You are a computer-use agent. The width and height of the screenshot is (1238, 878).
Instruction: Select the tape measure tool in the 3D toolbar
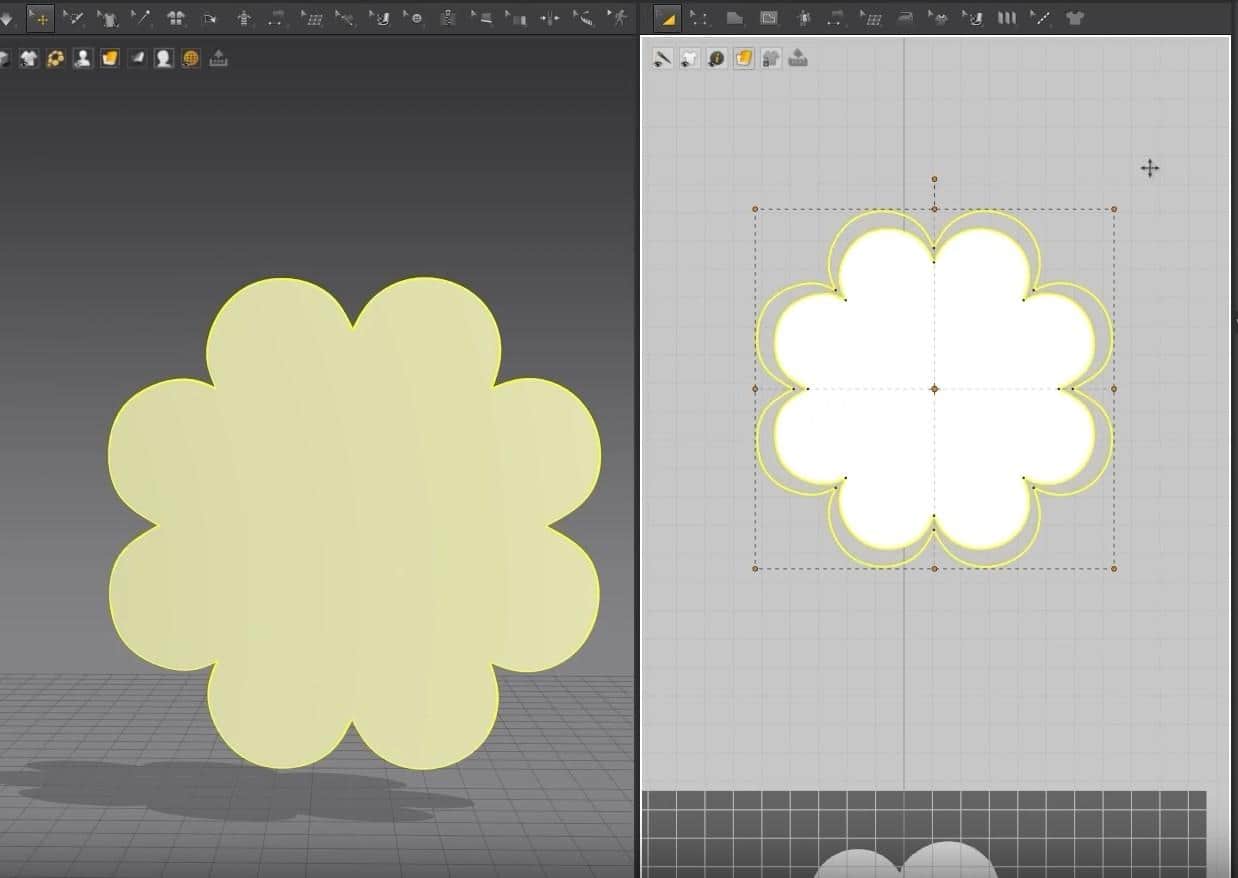coord(584,18)
